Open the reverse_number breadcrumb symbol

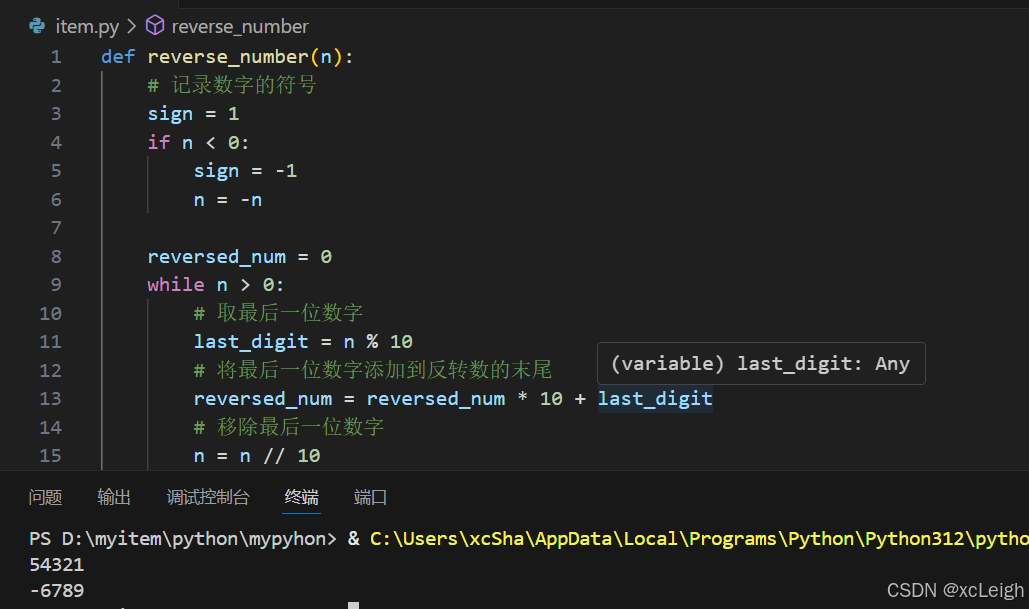[240, 26]
